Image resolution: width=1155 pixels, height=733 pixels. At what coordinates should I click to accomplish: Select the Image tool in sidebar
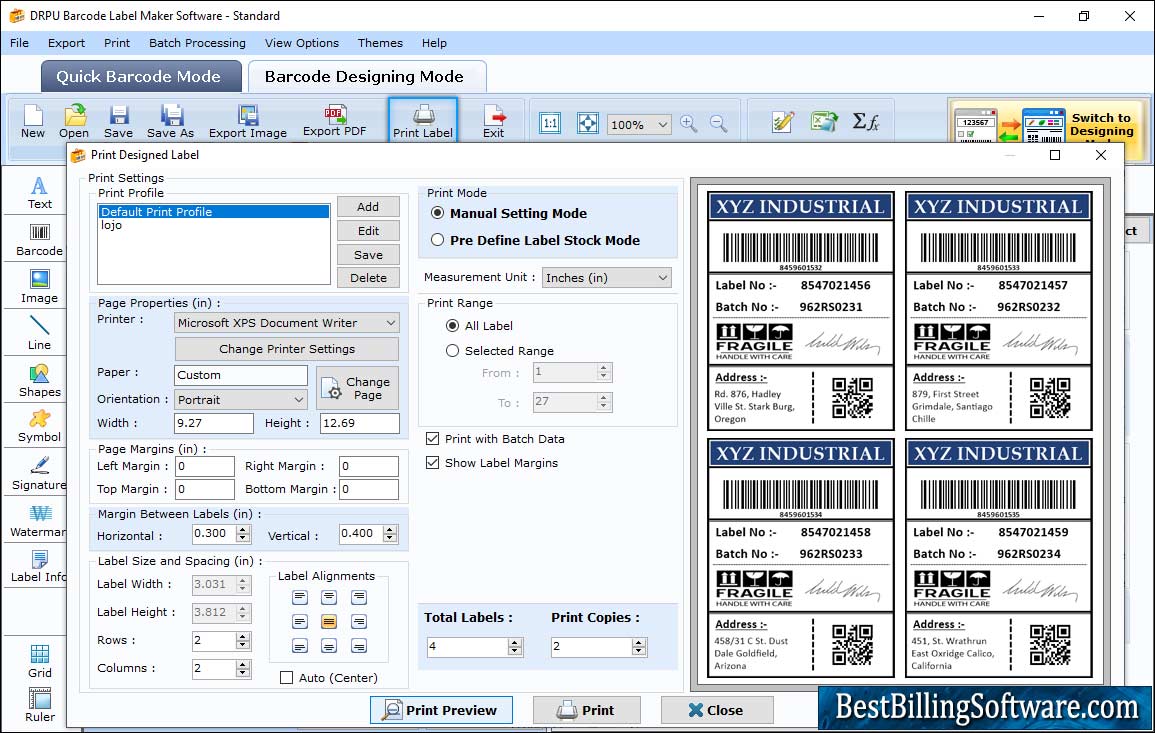point(39,287)
